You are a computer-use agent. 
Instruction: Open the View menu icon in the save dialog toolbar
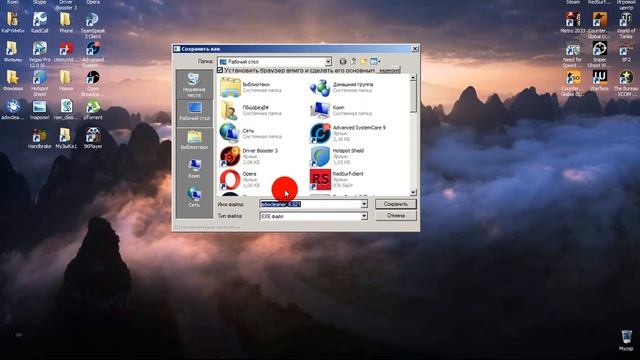point(375,62)
